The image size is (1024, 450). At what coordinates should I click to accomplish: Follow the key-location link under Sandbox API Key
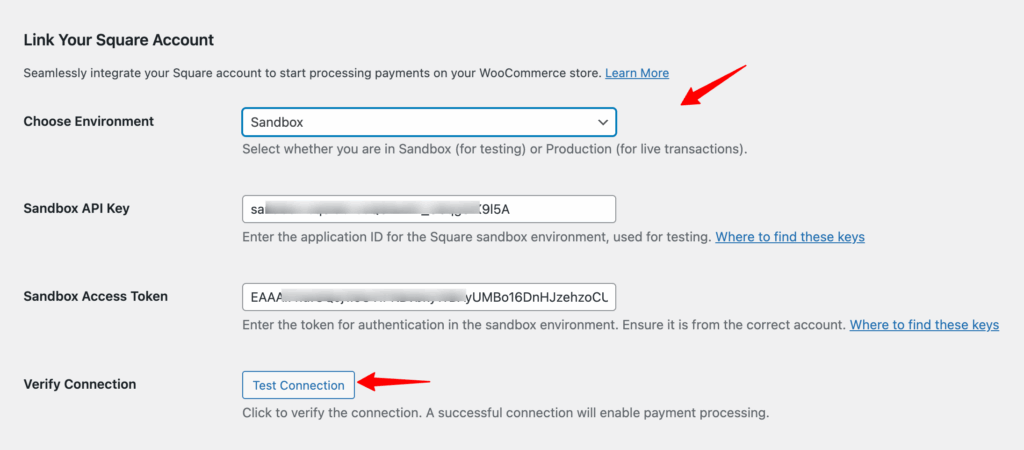(x=790, y=237)
